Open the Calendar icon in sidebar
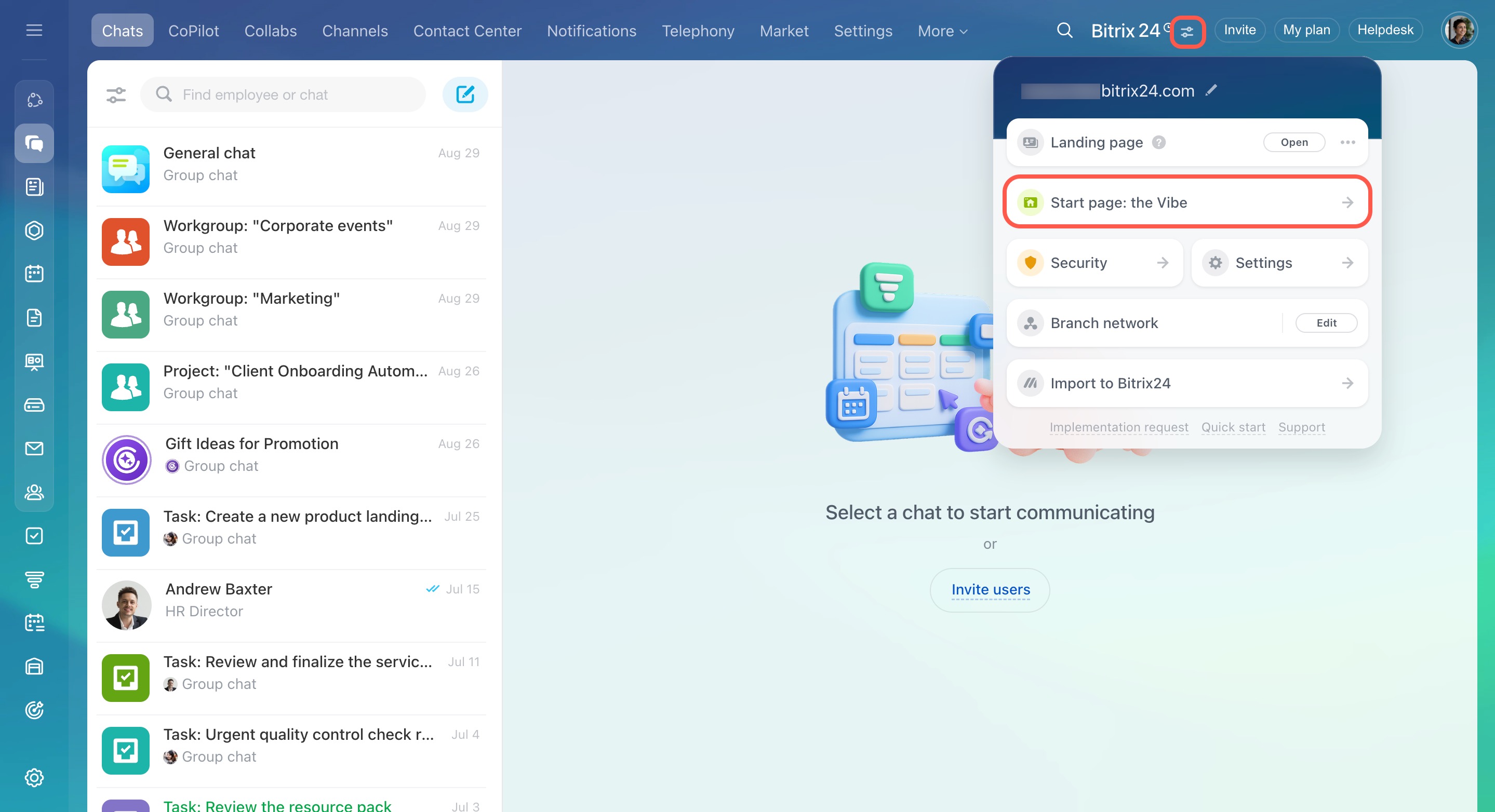 tap(34, 274)
